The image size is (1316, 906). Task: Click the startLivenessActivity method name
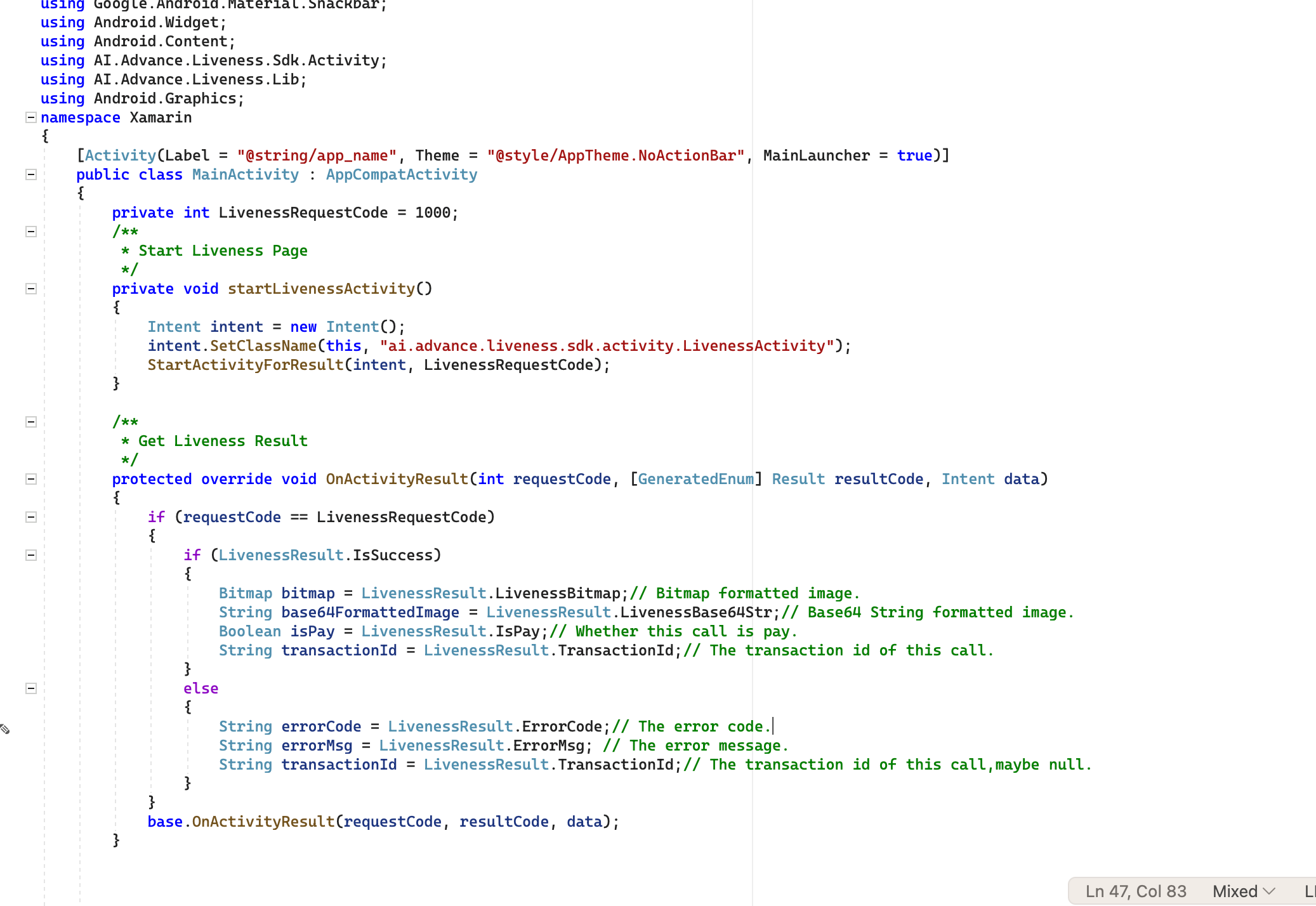pyautogui.click(x=321, y=289)
